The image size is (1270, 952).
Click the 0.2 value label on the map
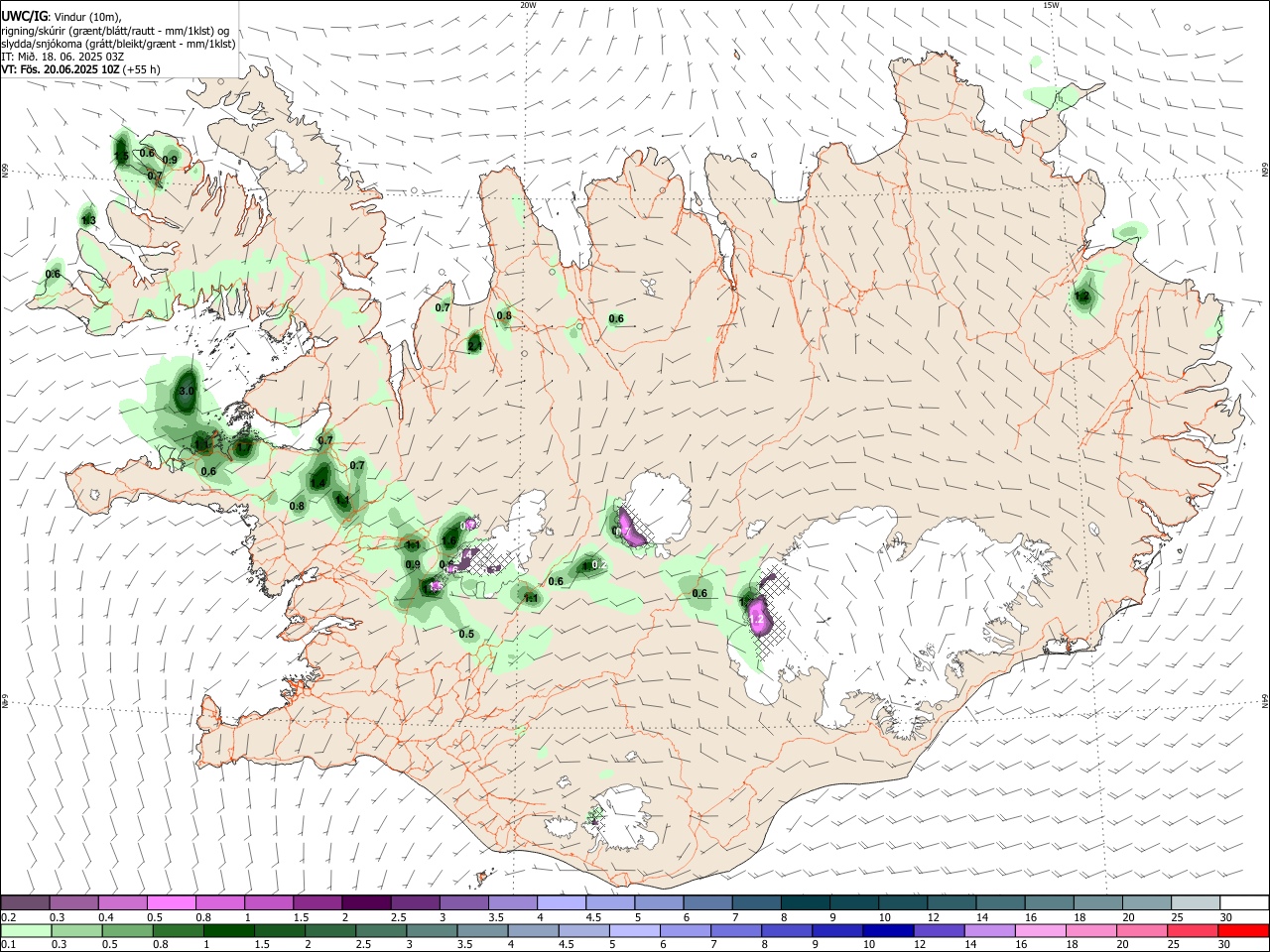(x=598, y=564)
